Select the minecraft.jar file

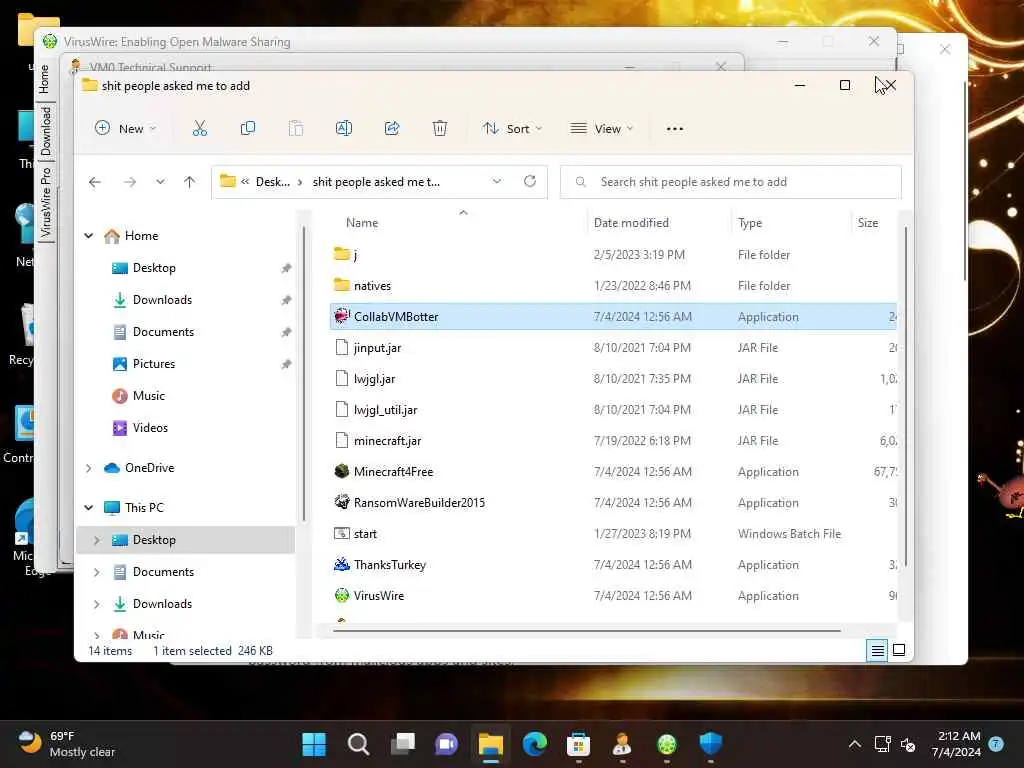tap(387, 441)
